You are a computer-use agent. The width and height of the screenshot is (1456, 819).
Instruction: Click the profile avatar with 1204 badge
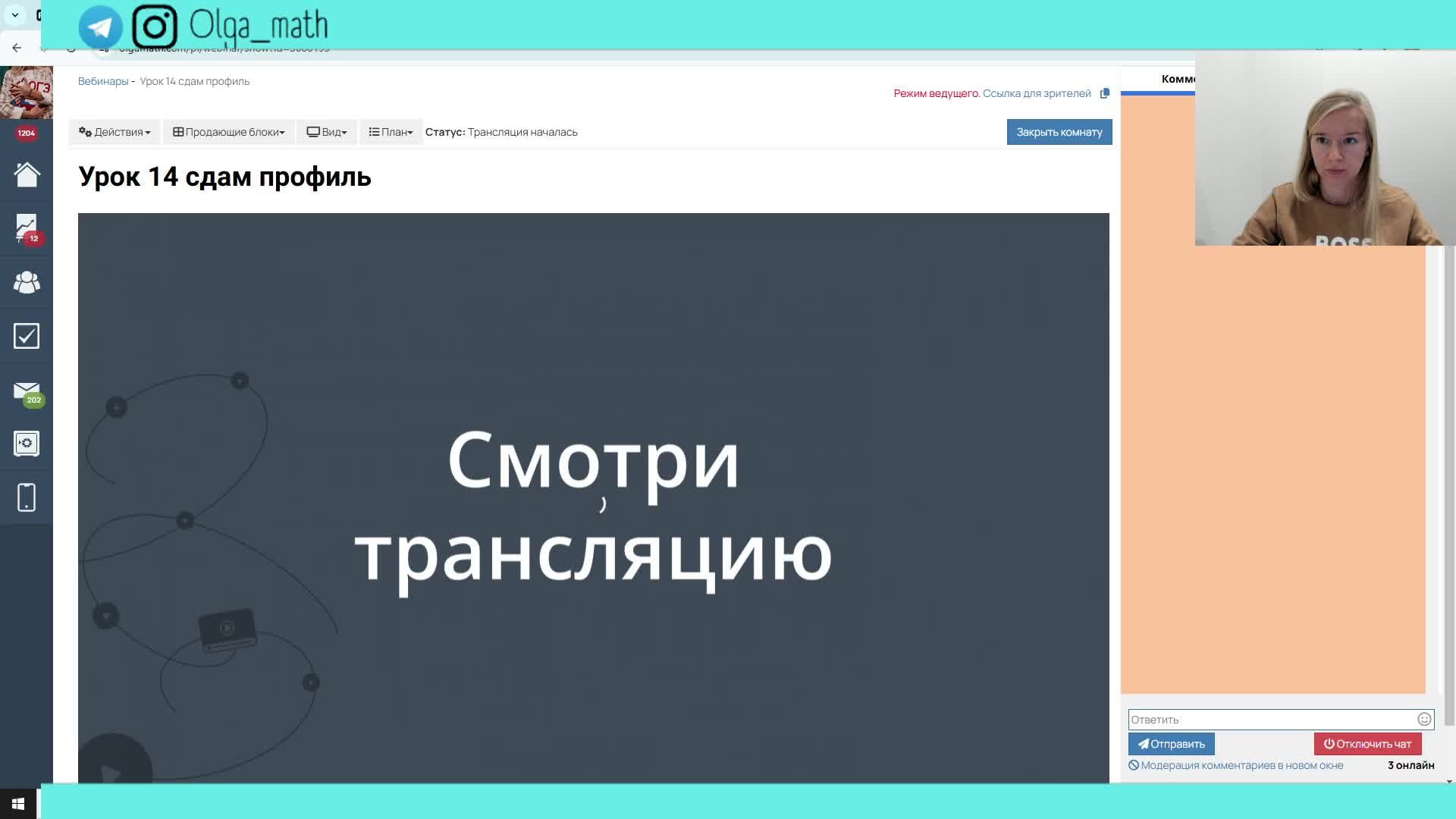point(27,93)
